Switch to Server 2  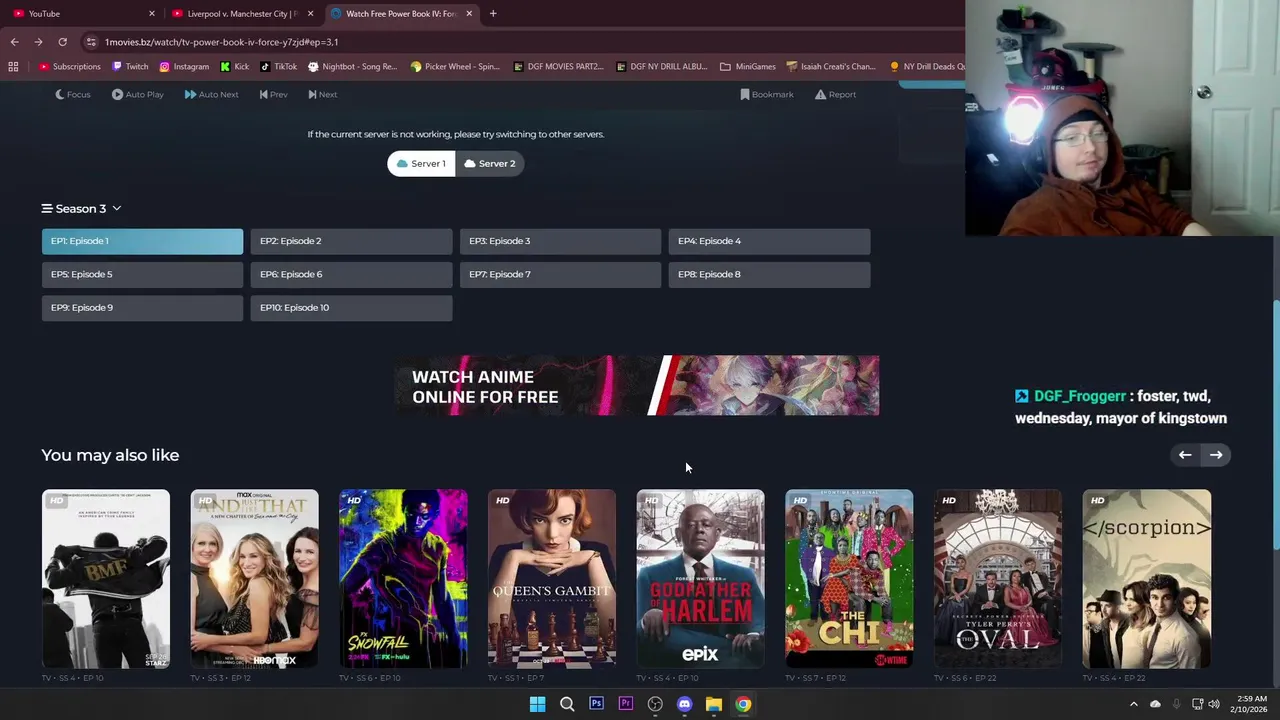pyautogui.click(x=490, y=163)
